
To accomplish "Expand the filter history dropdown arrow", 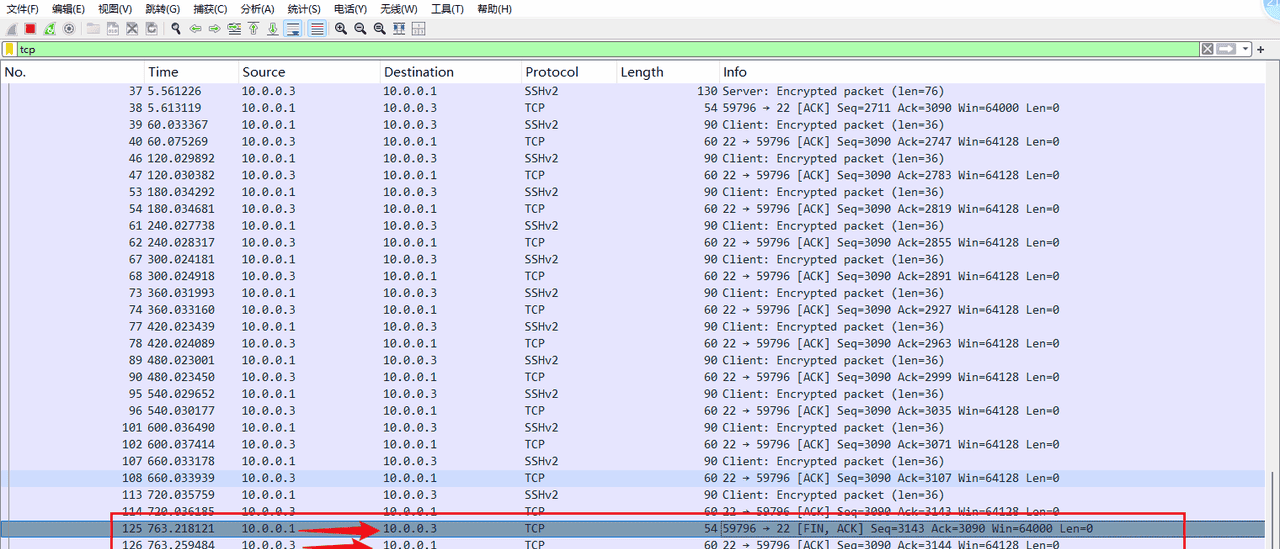I will (1246, 49).
